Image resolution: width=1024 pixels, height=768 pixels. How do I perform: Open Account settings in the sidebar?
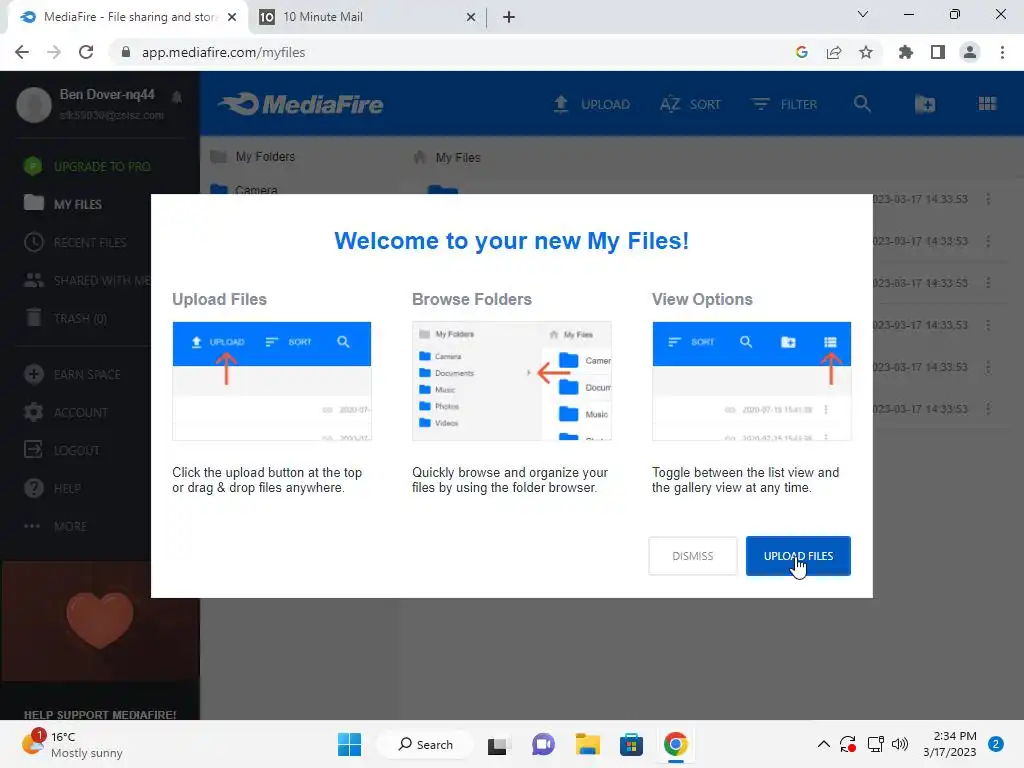coord(66,412)
